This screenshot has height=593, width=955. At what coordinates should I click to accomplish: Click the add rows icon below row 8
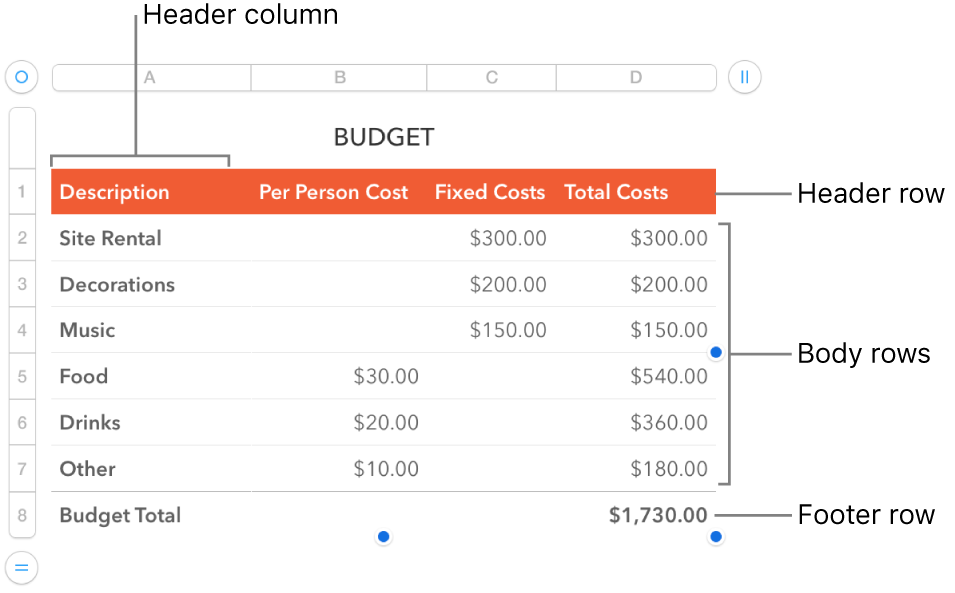click(21, 568)
